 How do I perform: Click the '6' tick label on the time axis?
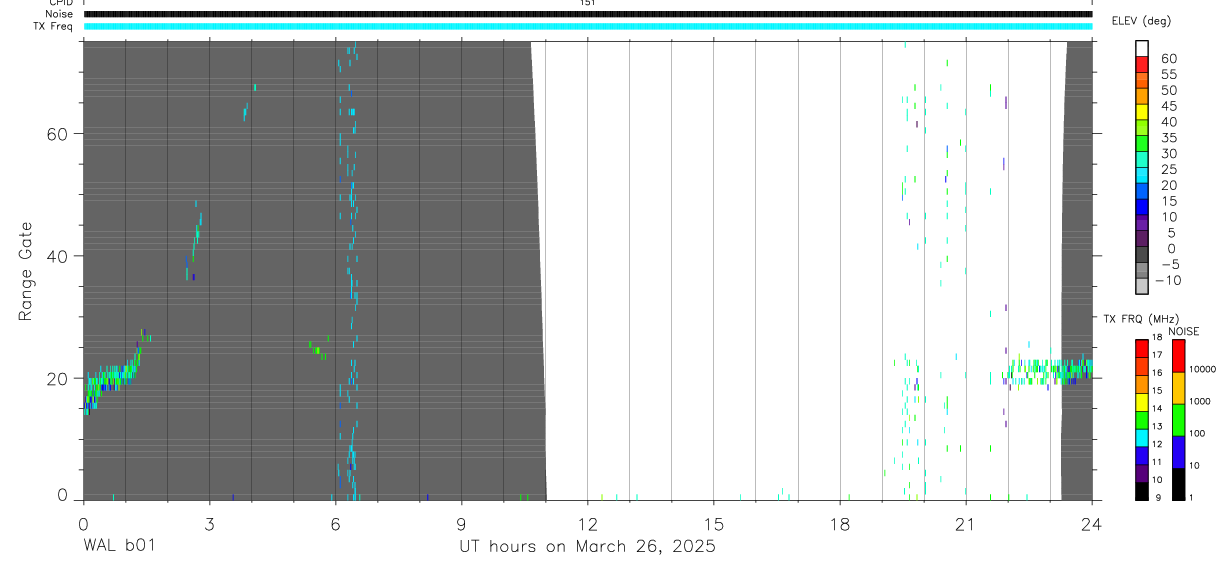coord(335,523)
